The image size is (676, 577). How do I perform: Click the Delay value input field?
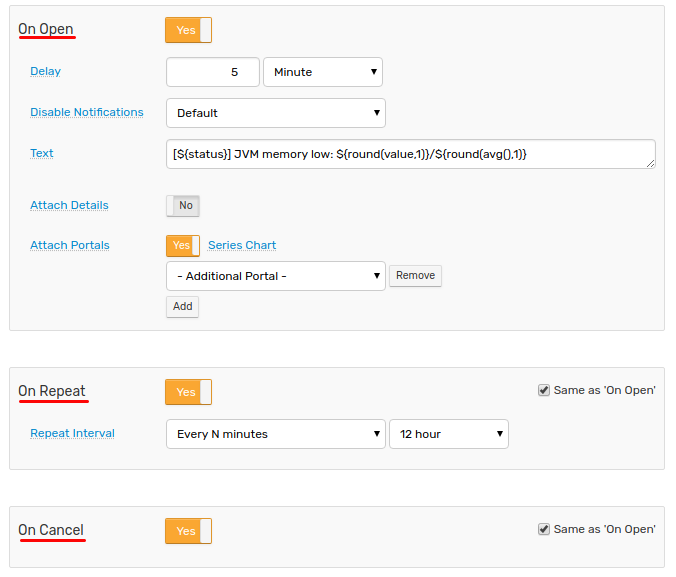point(213,72)
